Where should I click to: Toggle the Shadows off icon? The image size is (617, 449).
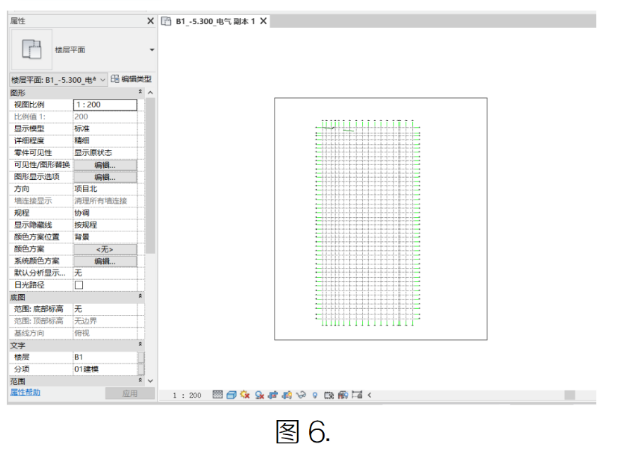[259, 395]
